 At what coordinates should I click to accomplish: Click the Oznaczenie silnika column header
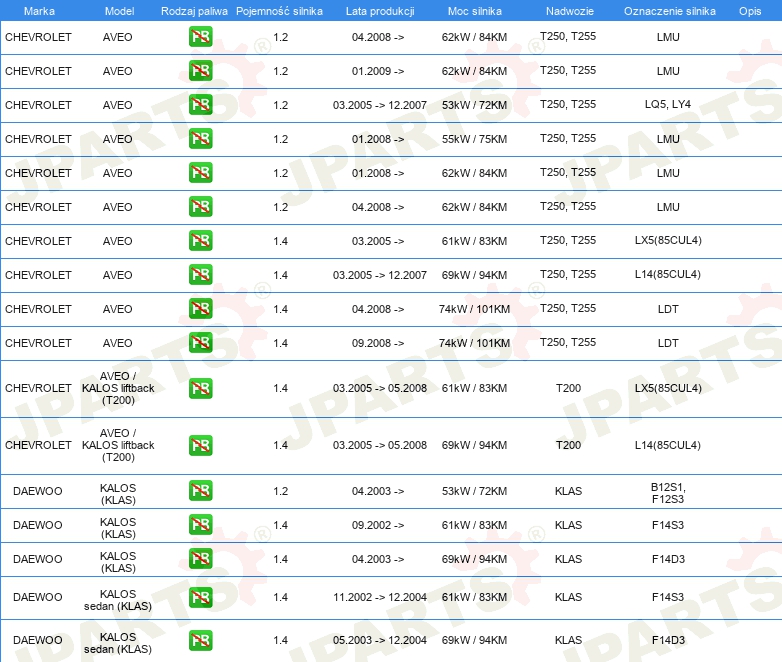pyautogui.click(x=669, y=10)
